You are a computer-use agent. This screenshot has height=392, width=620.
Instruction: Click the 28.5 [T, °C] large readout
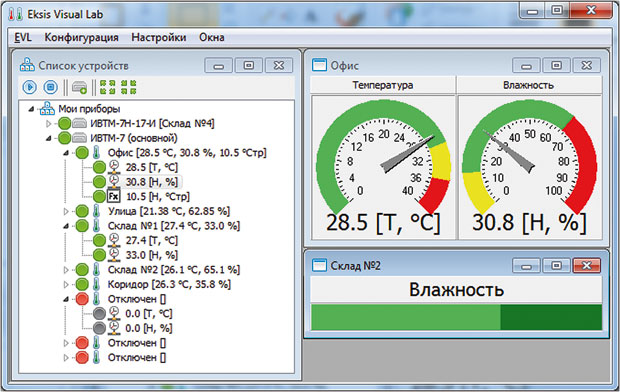[x=383, y=223]
